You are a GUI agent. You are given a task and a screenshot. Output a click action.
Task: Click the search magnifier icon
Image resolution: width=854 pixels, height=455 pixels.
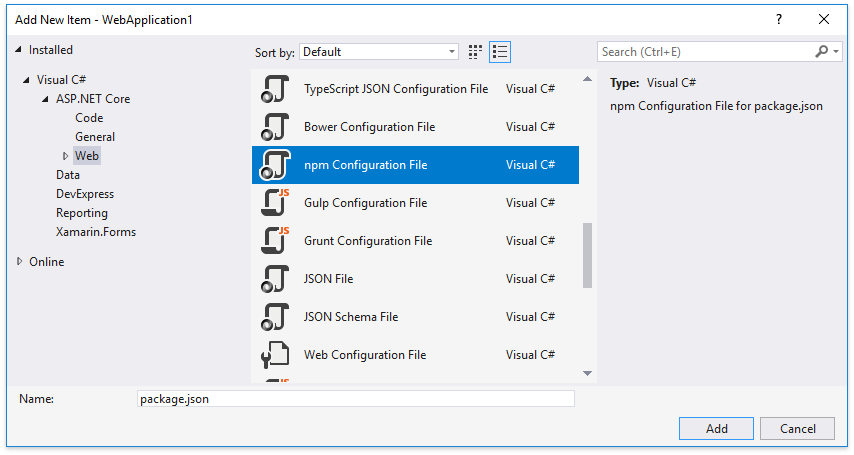pos(821,51)
